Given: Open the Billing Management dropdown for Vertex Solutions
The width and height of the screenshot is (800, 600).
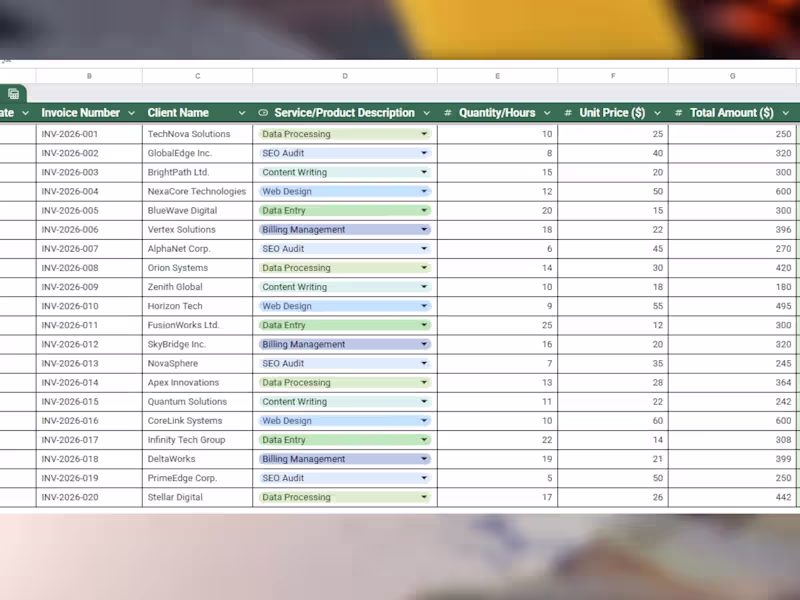Looking at the screenshot, I should [x=424, y=230].
